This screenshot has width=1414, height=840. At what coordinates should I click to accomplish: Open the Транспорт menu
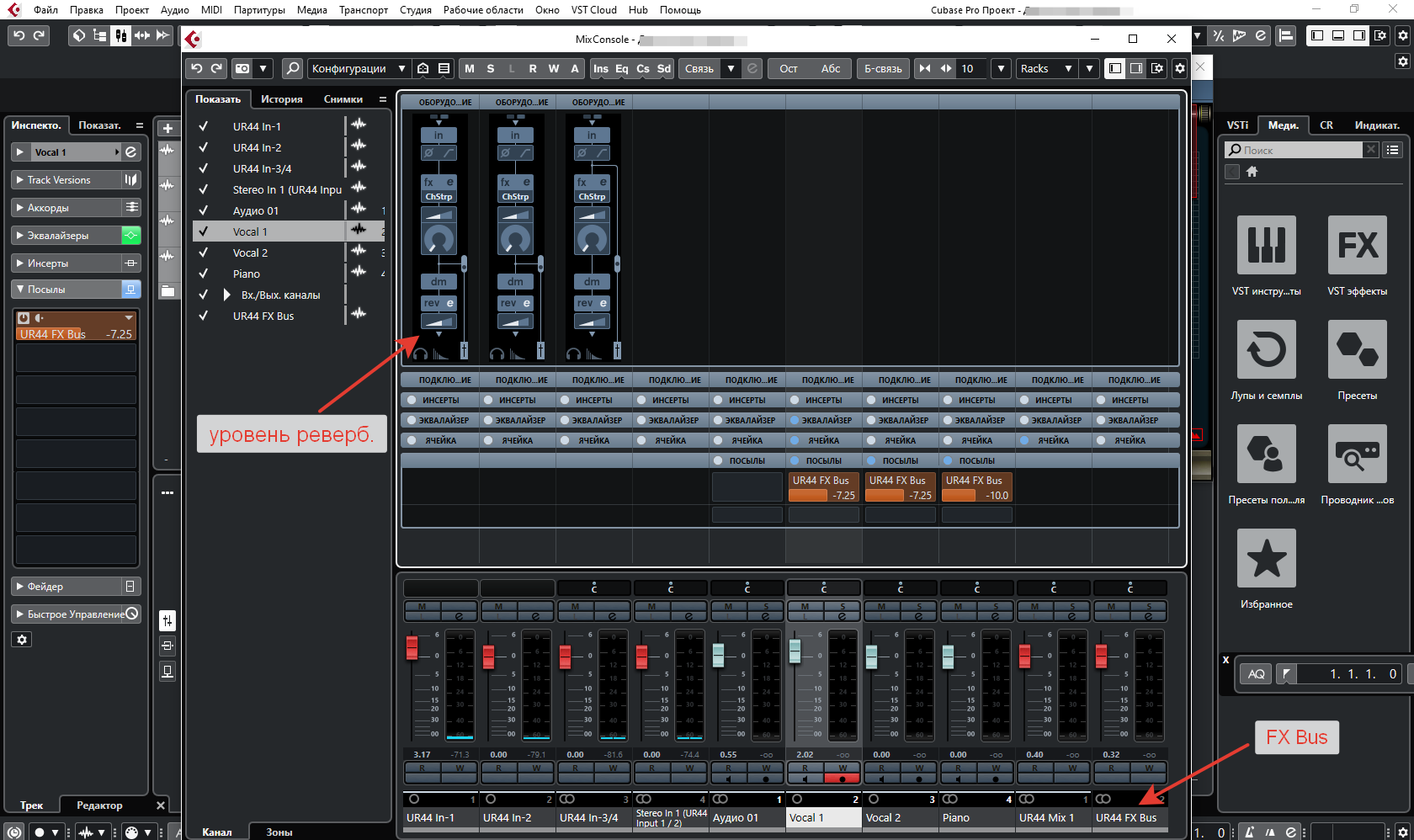[364, 10]
